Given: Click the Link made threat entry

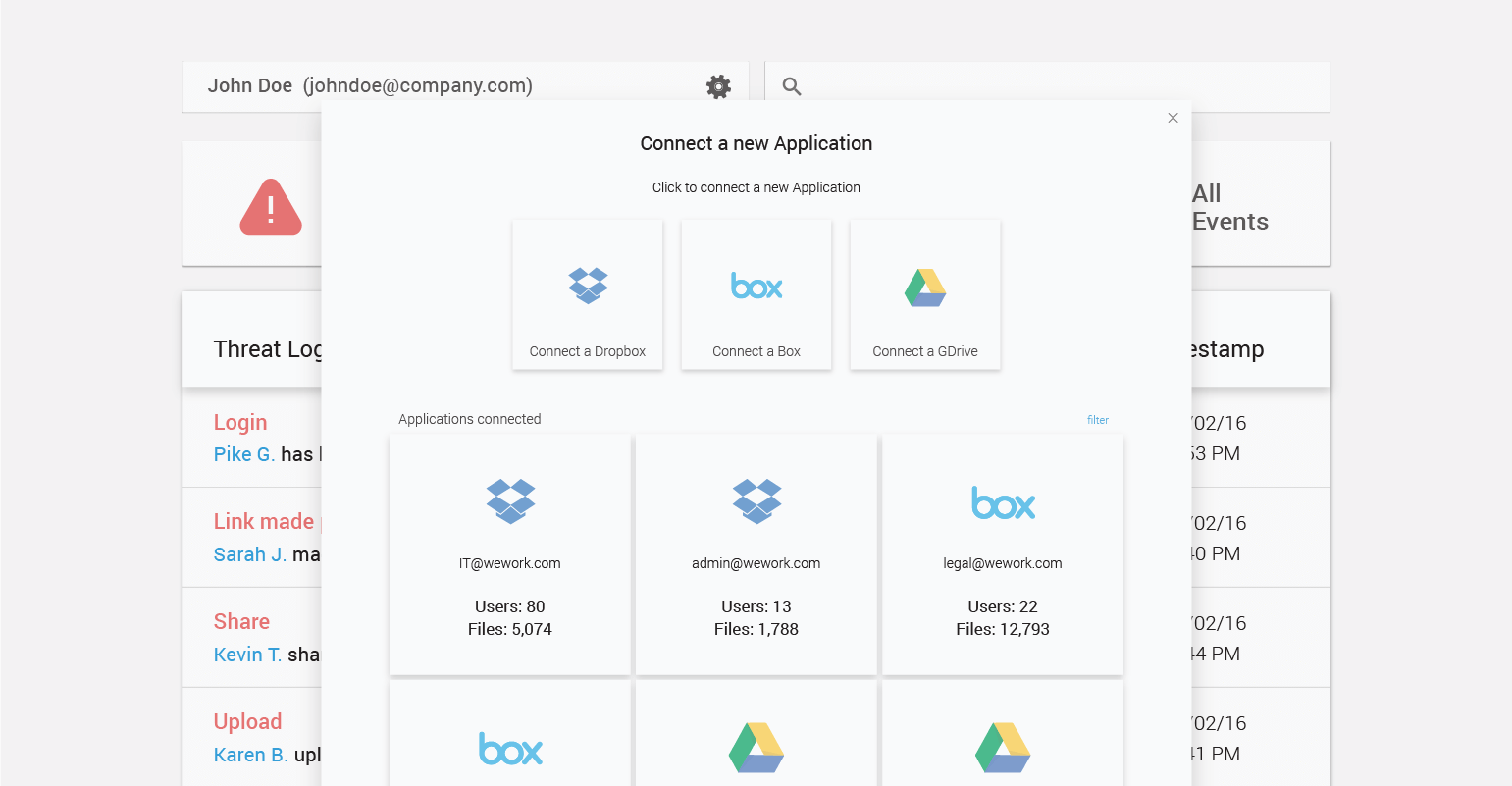Looking at the screenshot, I should click(264, 521).
